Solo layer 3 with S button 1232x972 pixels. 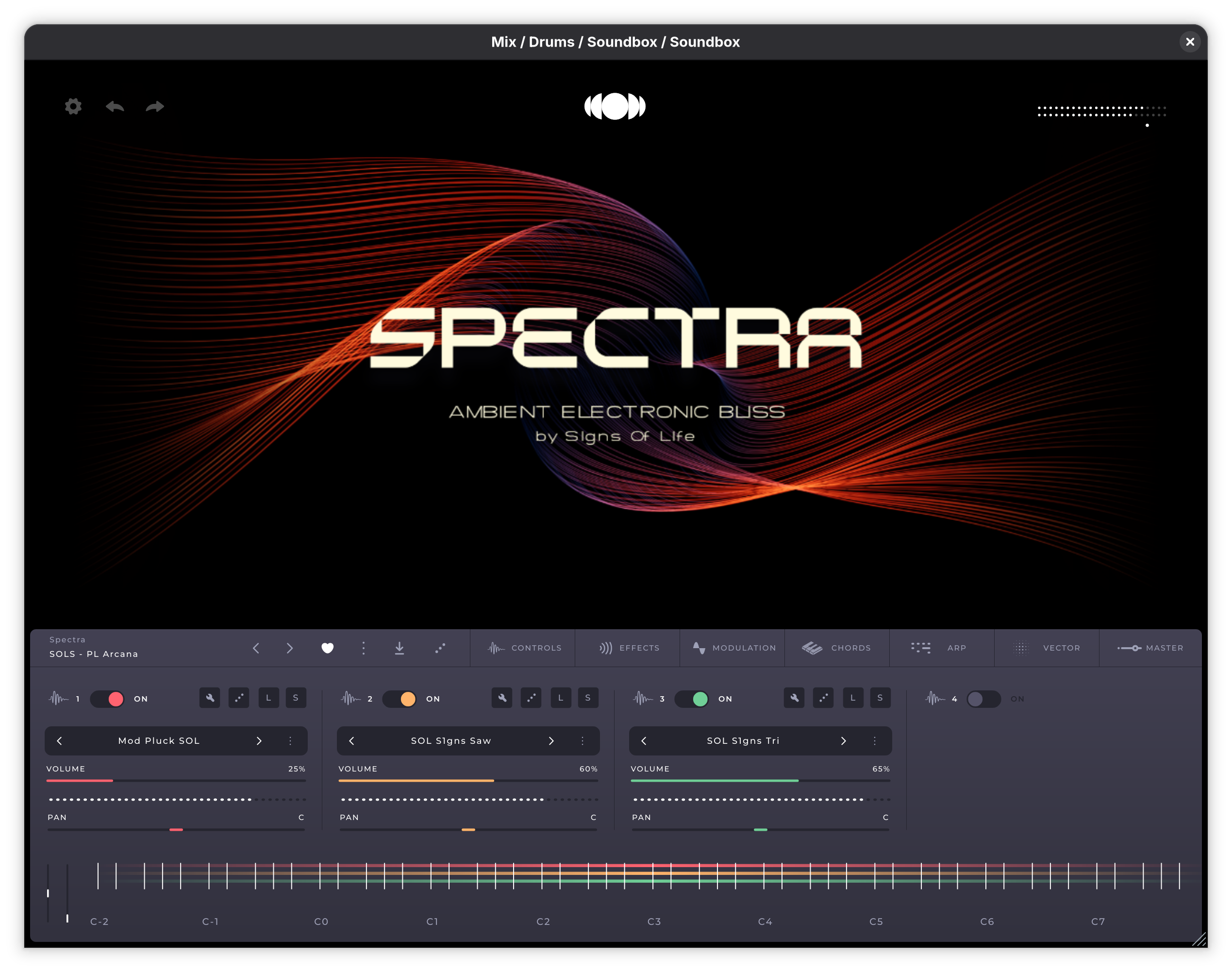pos(880,698)
